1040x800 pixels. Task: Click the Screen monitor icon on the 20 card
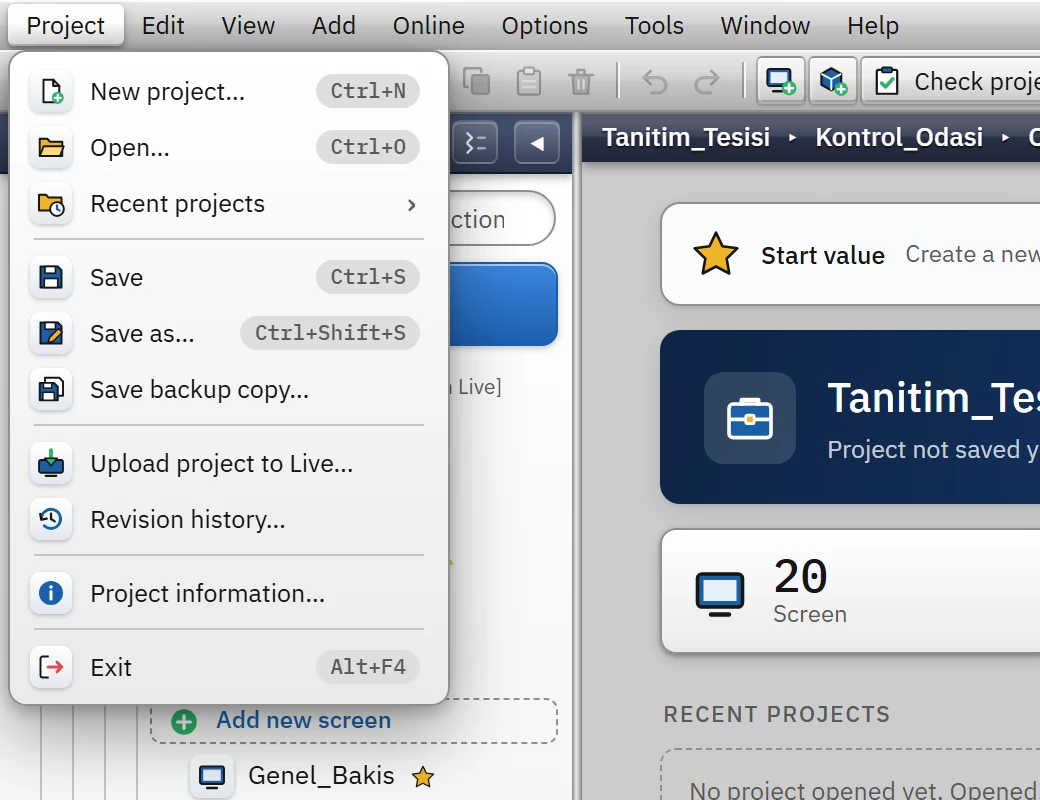(x=720, y=592)
